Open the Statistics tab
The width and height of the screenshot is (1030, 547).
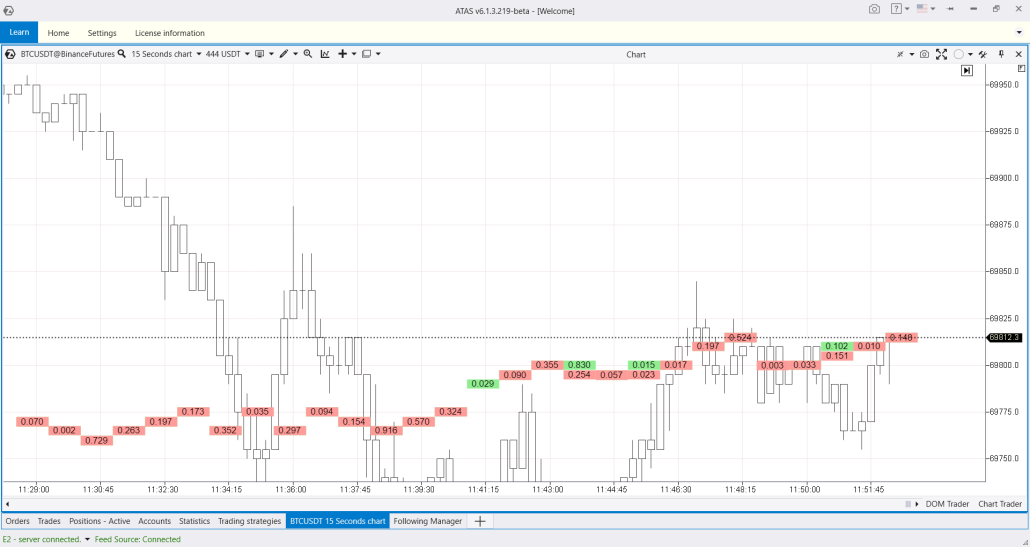[194, 521]
